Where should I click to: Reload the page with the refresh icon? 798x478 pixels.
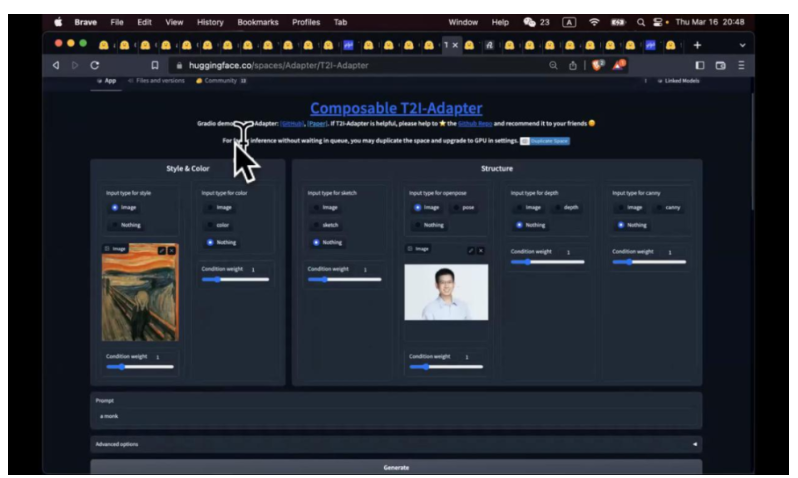coord(95,65)
